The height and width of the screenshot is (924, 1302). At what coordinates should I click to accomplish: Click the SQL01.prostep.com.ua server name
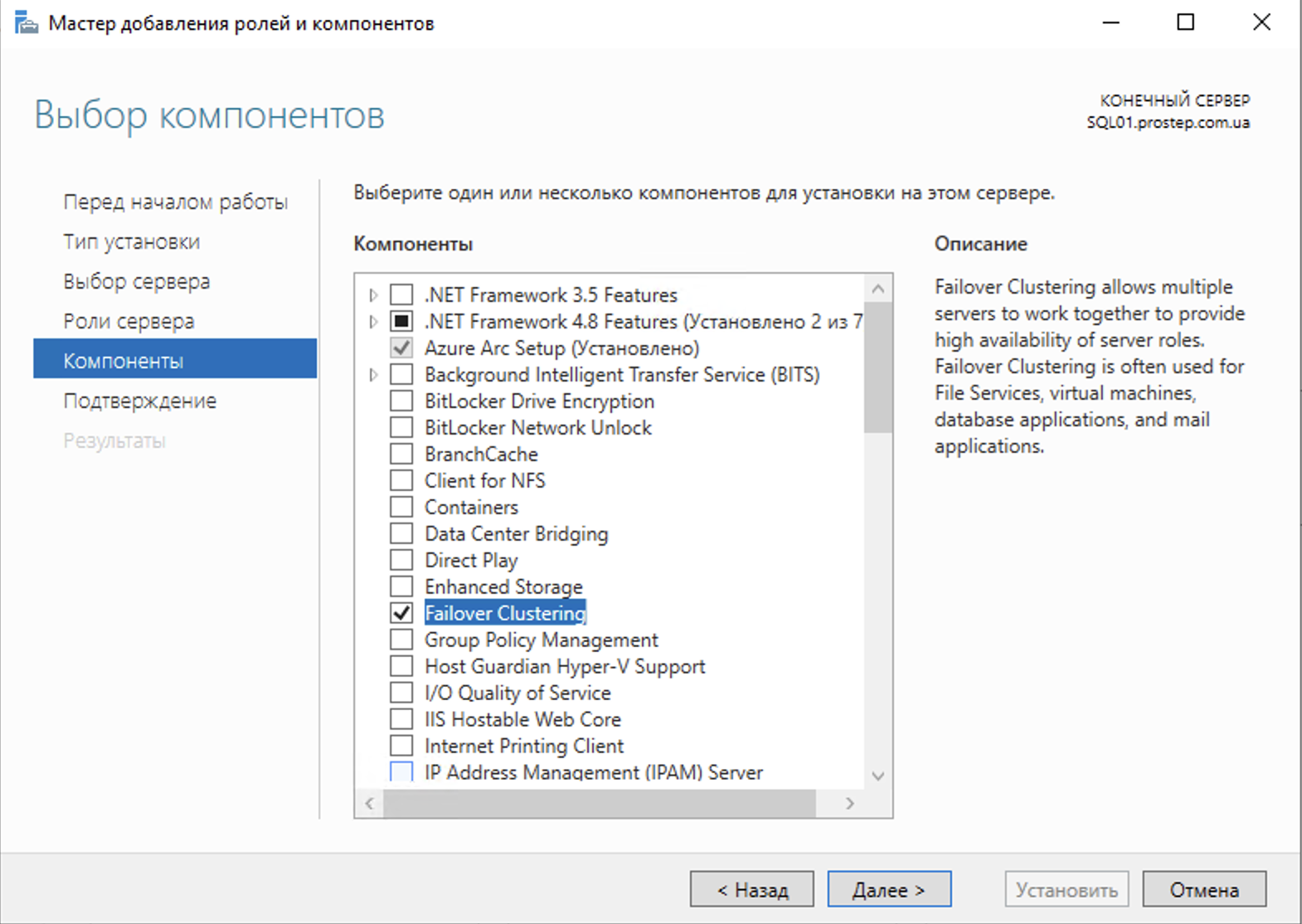tap(1168, 123)
